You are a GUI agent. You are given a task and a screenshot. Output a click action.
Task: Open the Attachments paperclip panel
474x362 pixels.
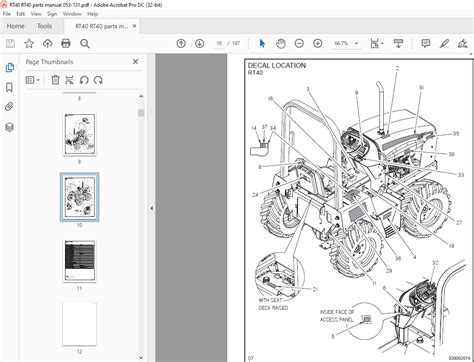[x=9, y=107]
